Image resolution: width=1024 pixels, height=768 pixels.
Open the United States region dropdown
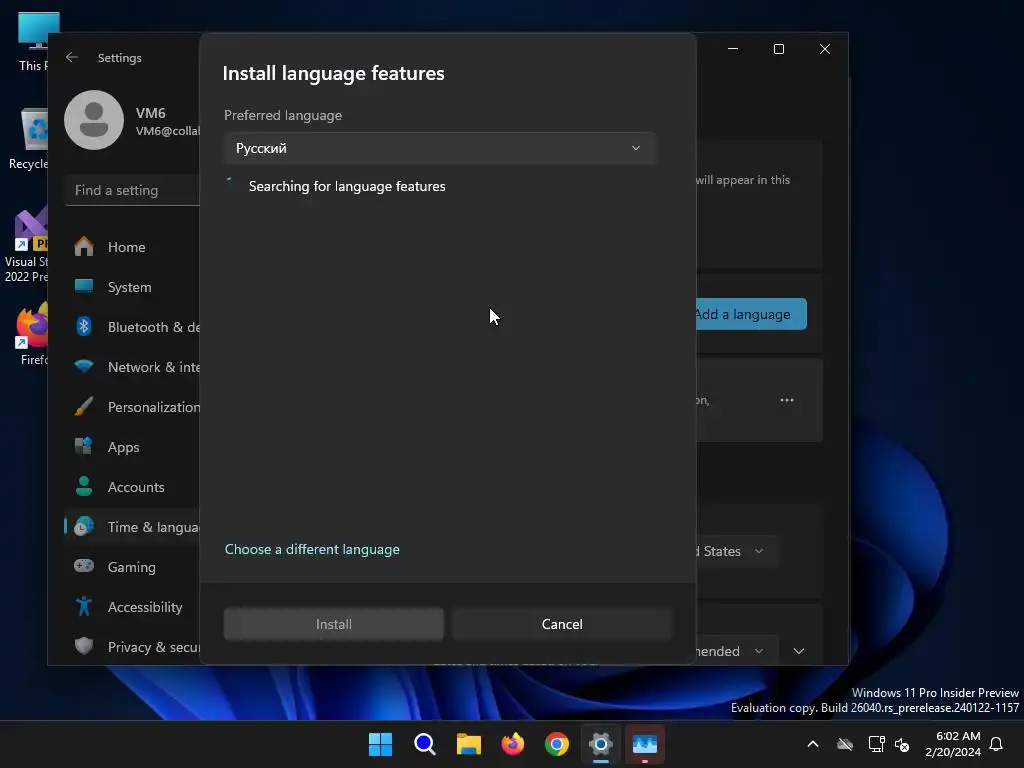pos(737,551)
